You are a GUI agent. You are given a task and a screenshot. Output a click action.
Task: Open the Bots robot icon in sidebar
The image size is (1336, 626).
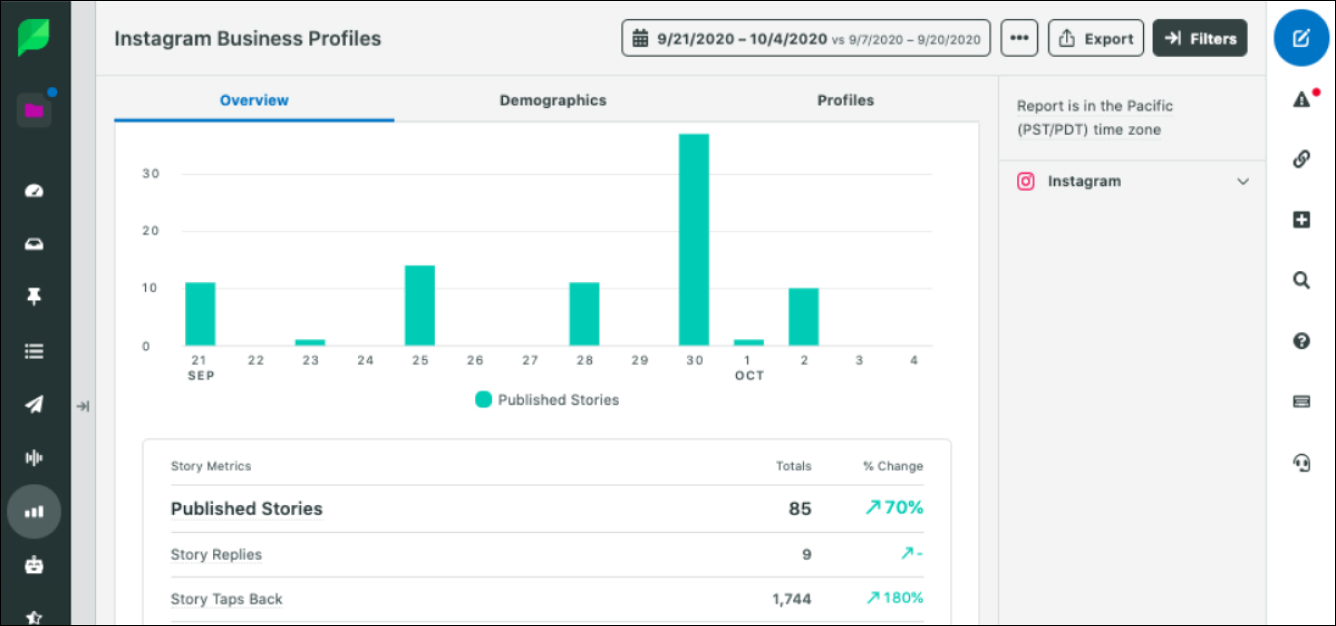[x=34, y=565]
